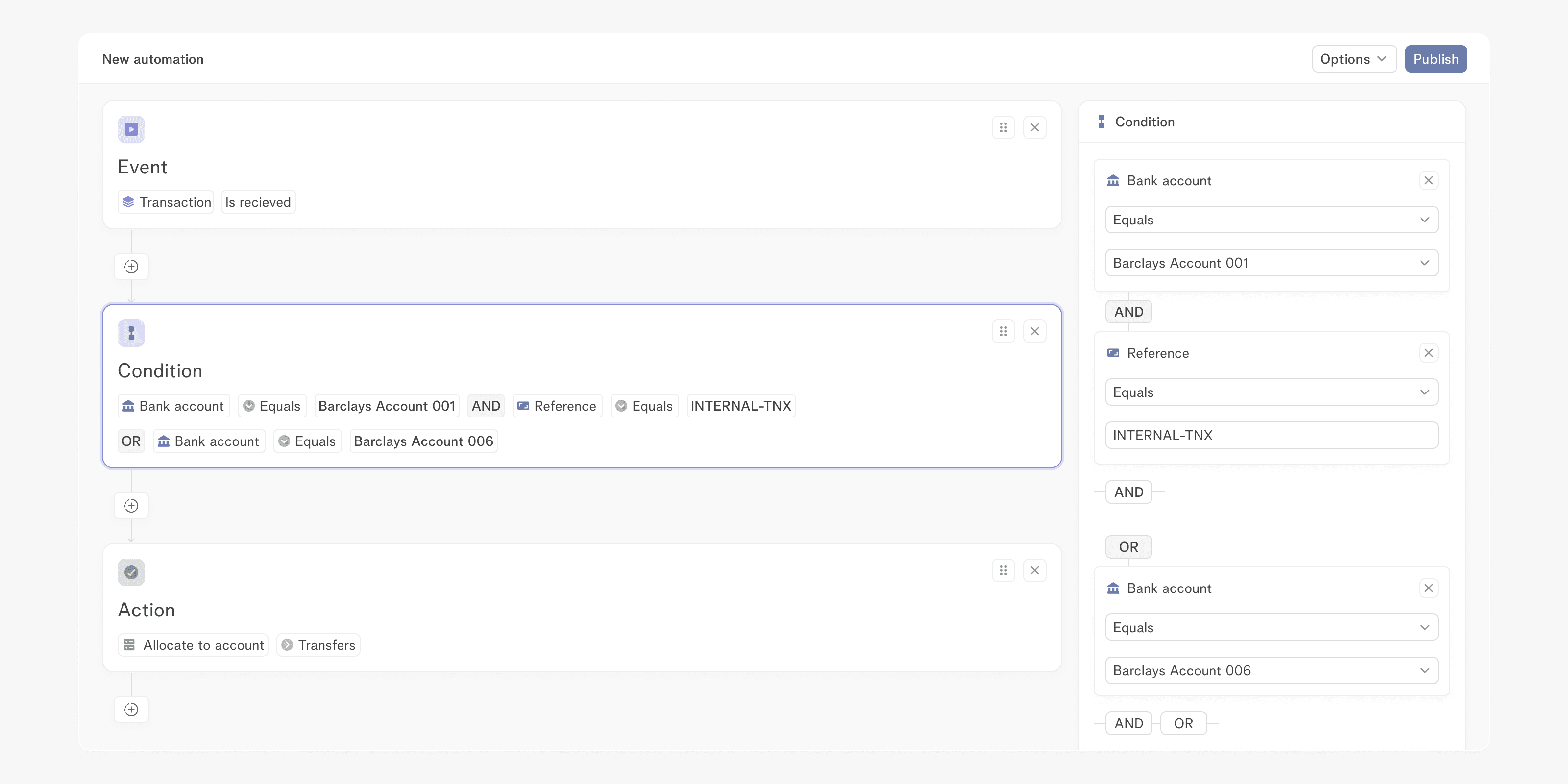Click the bottom OR button in the panel
1568x784 pixels.
click(x=1183, y=723)
